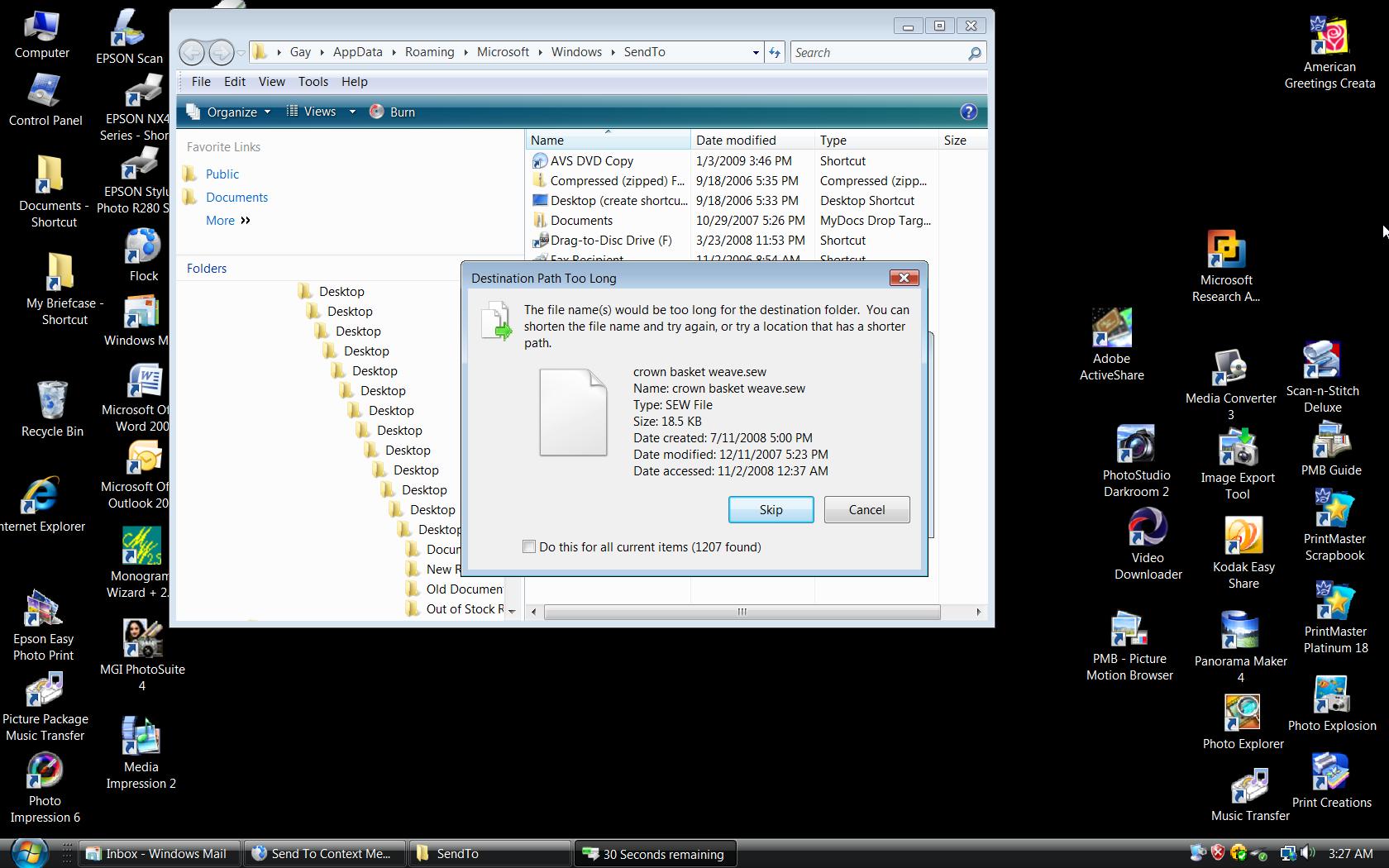Switch to Inbox - Windows Mail taskbar button

point(160,853)
